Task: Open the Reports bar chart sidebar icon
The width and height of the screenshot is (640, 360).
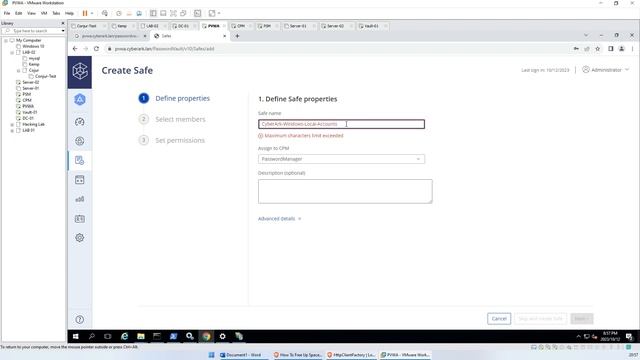Action: pyautogui.click(x=80, y=199)
